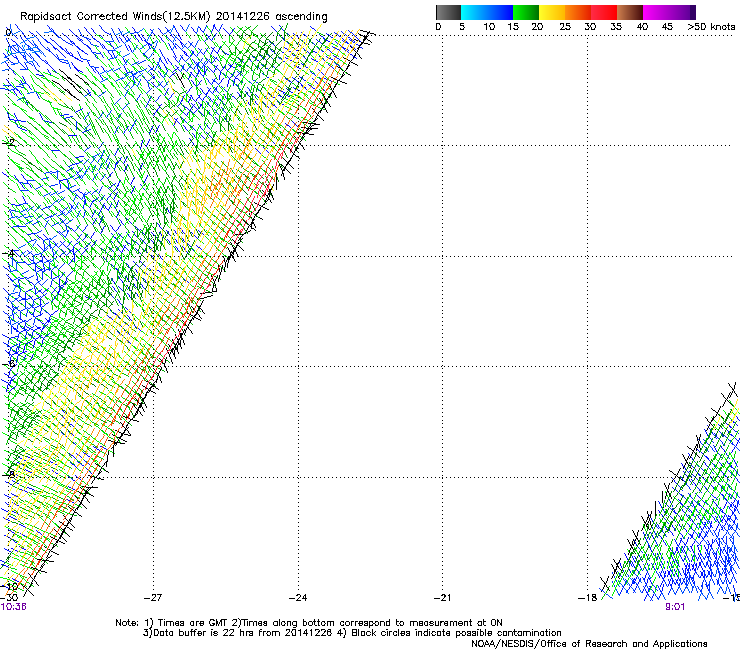This screenshot has width=740, height=650.
Task: Click the '20141226' date in the title
Action: [243, 17]
